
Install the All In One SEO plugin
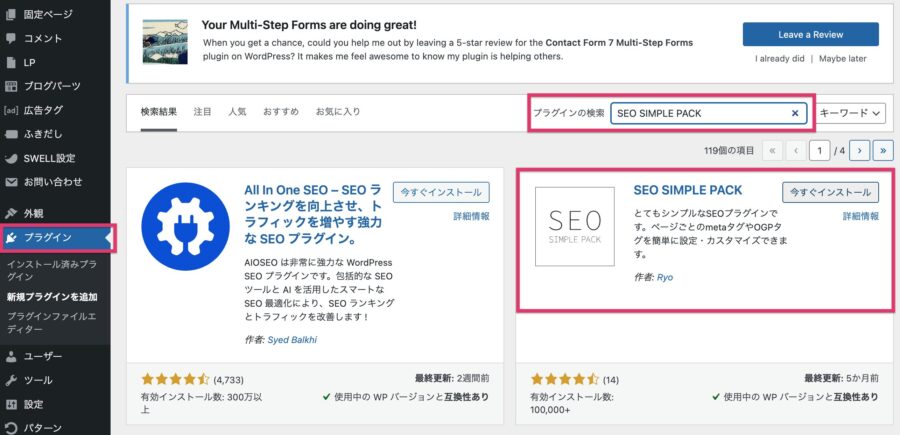pyautogui.click(x=441, y=192)
